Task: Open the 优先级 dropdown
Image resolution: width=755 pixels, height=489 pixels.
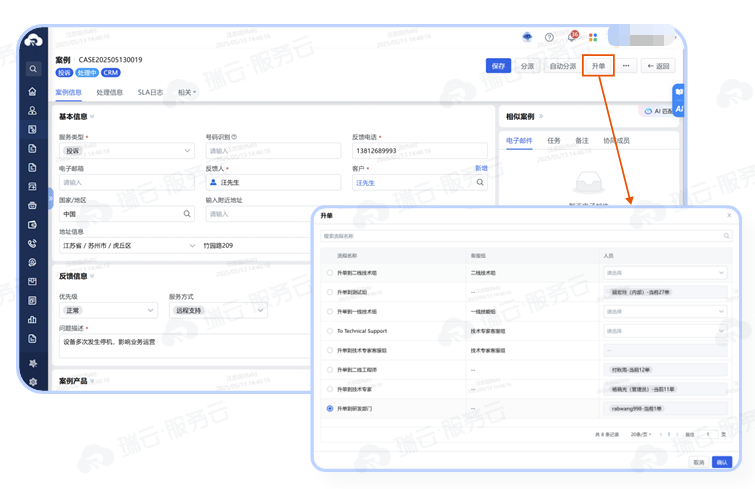Action: 108,310
